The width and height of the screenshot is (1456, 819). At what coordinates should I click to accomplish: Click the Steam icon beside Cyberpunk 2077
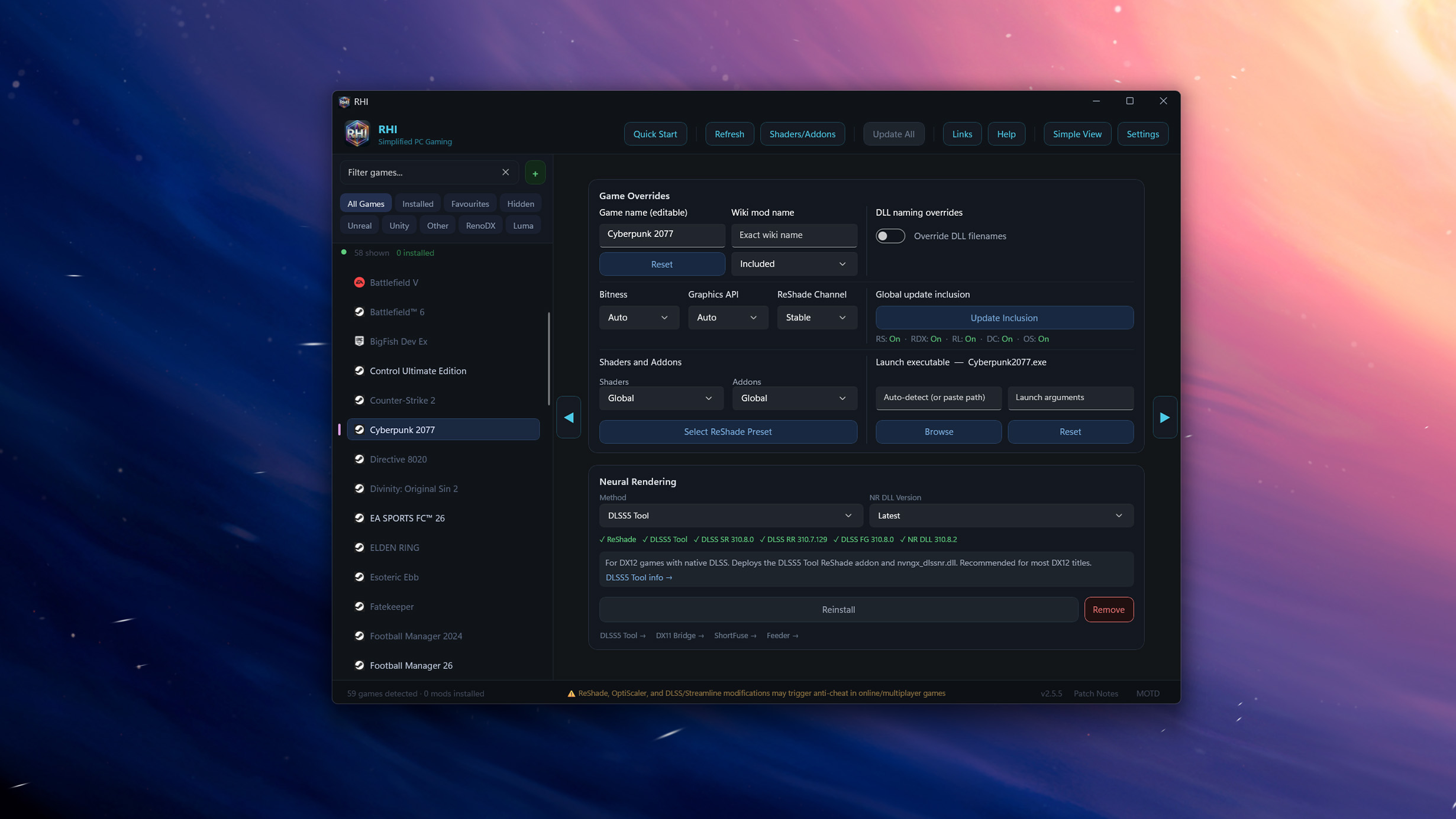coord(359,430)
